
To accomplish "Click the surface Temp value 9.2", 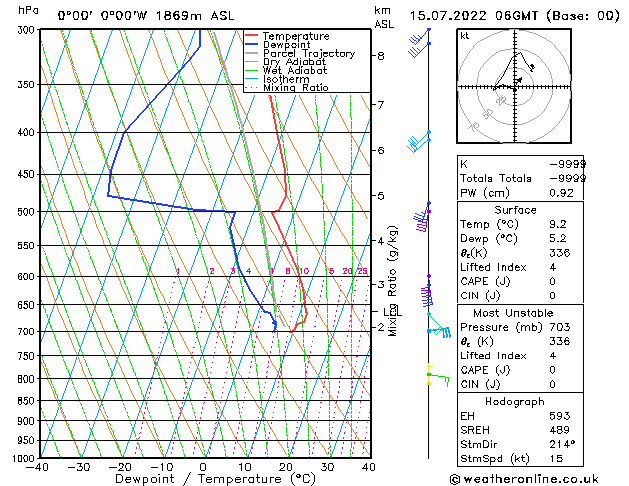I will [x=558, y=224].
